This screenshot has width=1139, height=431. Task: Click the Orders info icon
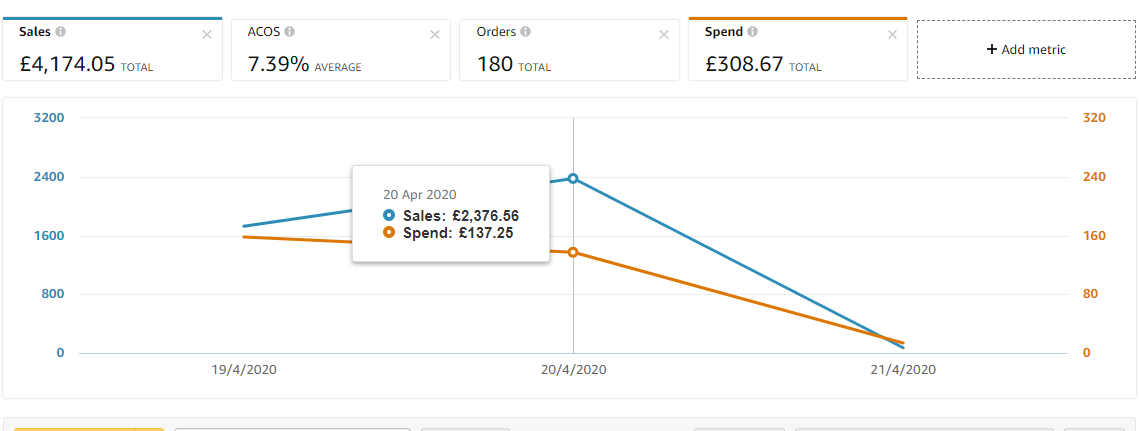click(x=526, y=32)
